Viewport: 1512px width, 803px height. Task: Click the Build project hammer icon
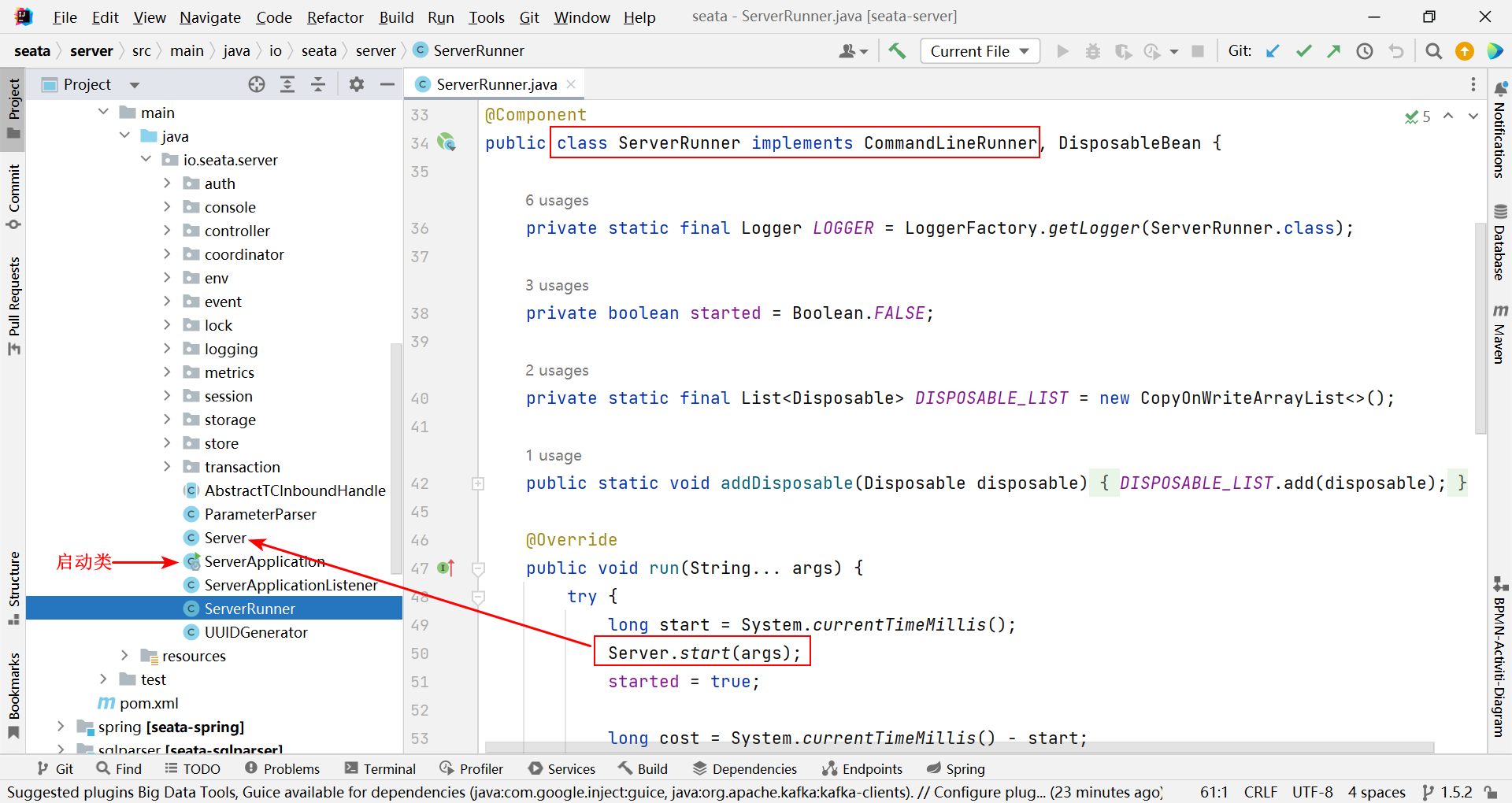tap(897, 51)
